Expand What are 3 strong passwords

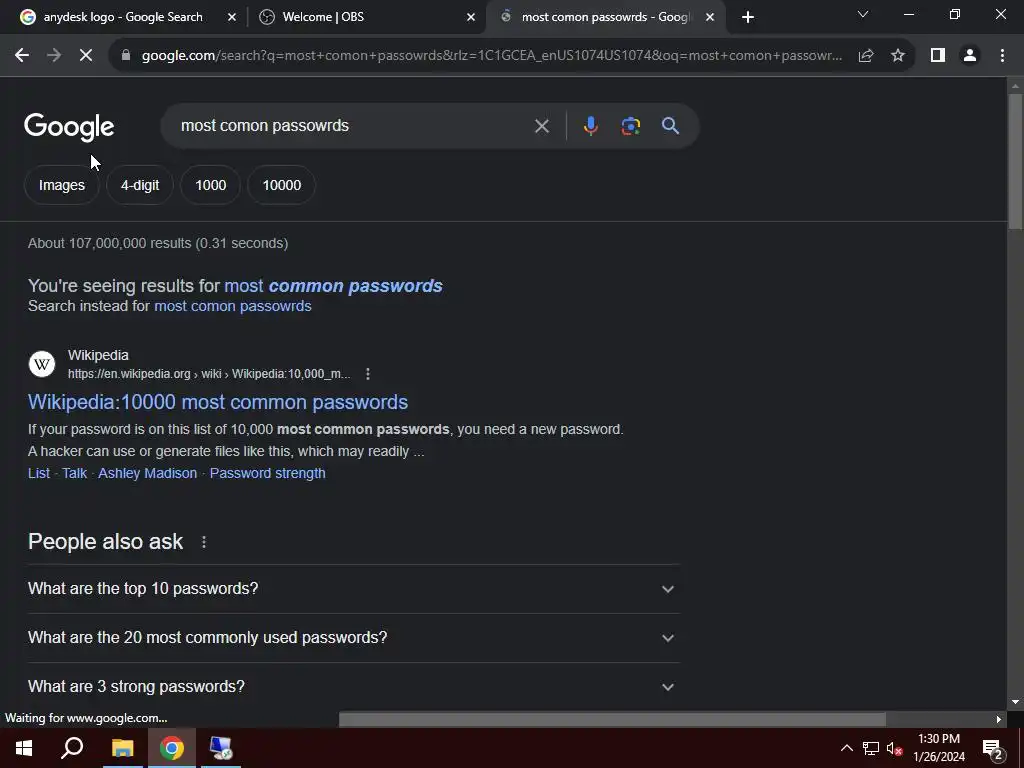[353, 686]
